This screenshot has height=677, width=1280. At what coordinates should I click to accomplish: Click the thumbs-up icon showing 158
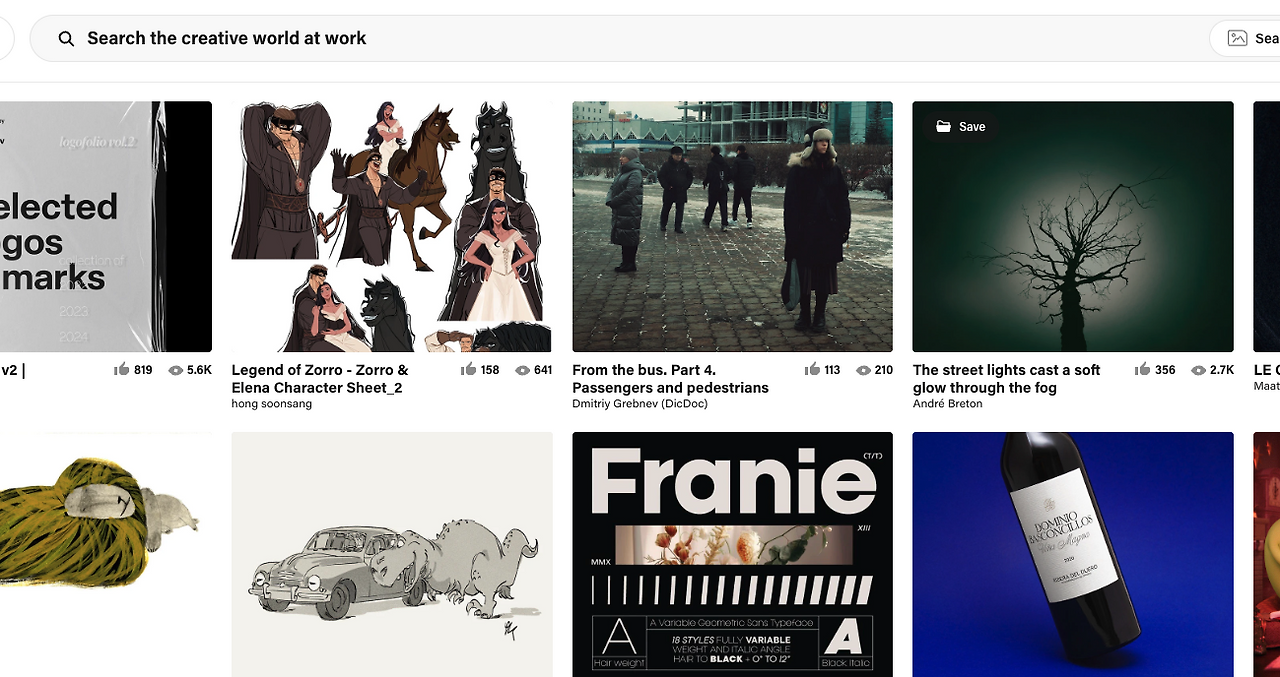(x=469, y=369)
